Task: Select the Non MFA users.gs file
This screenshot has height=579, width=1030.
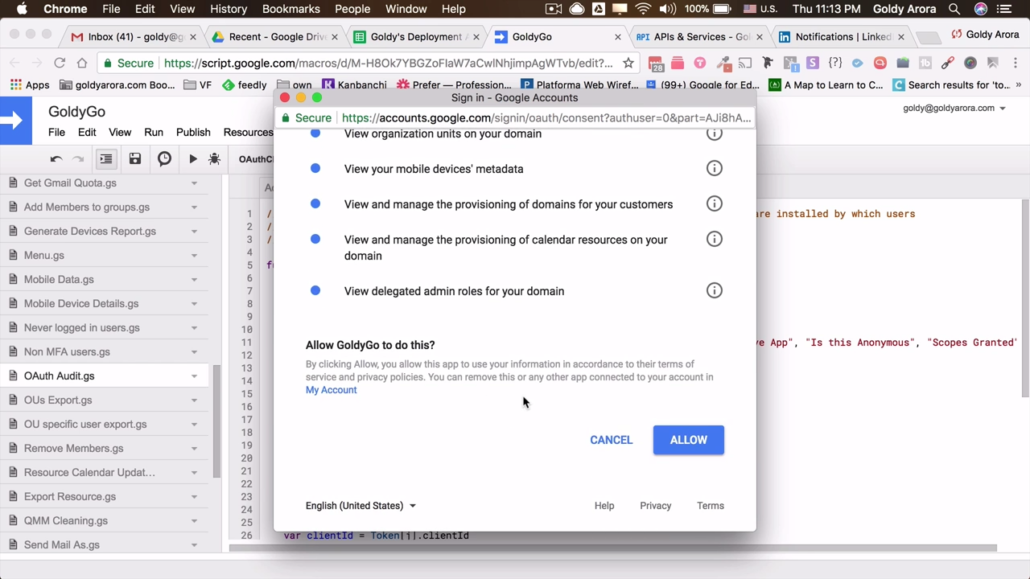Action: [104, 352]
